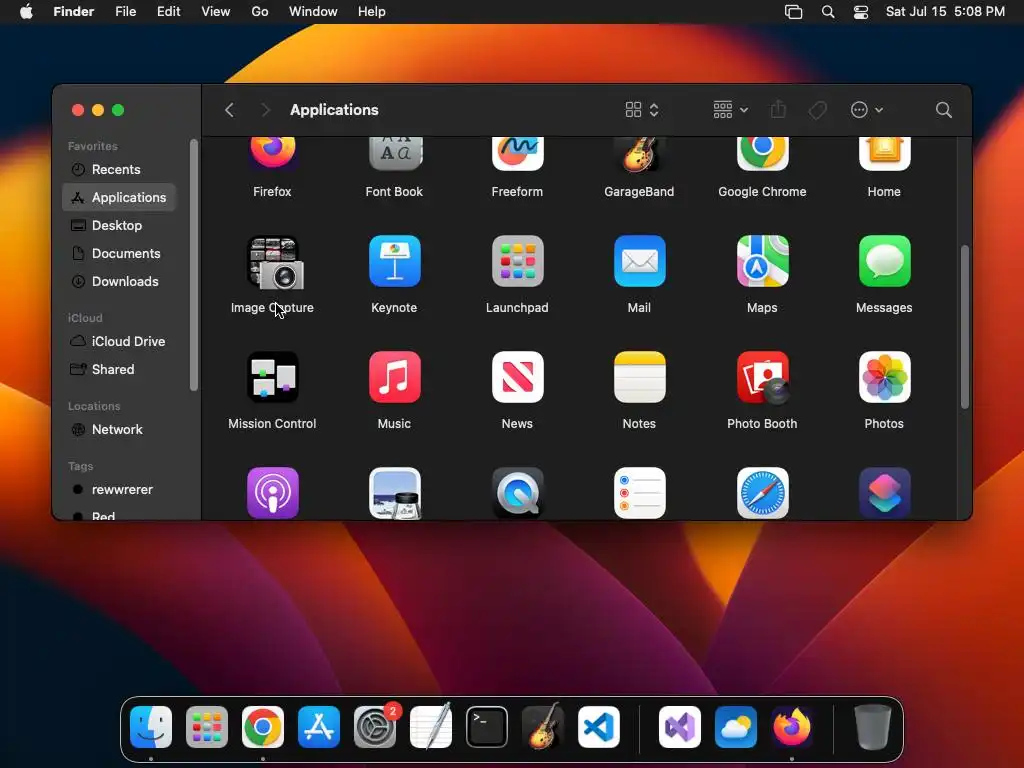Select the Preview app icon

(394, 493)
